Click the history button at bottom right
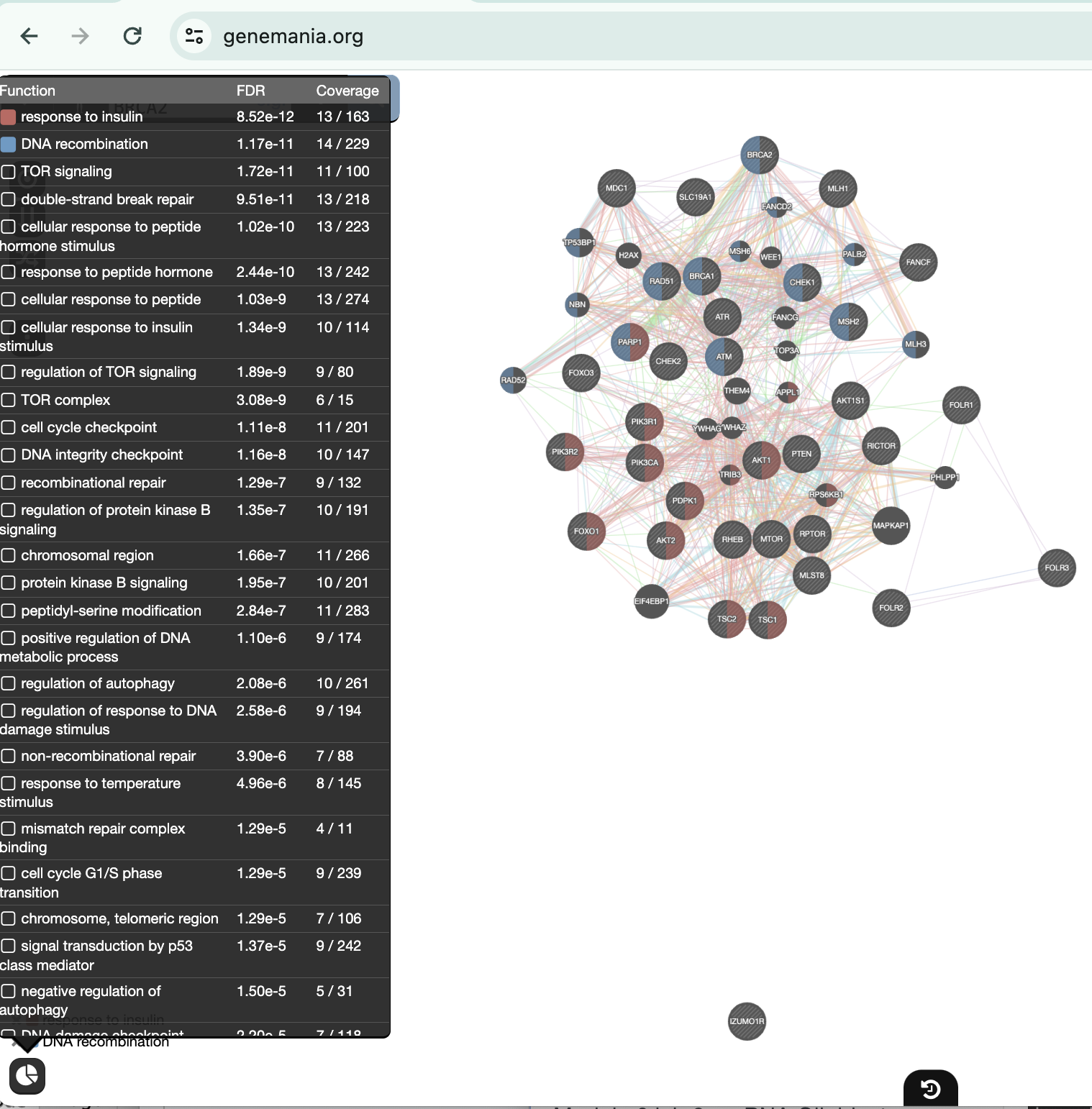The image size is (1092, 1109). click(930, 1090)
